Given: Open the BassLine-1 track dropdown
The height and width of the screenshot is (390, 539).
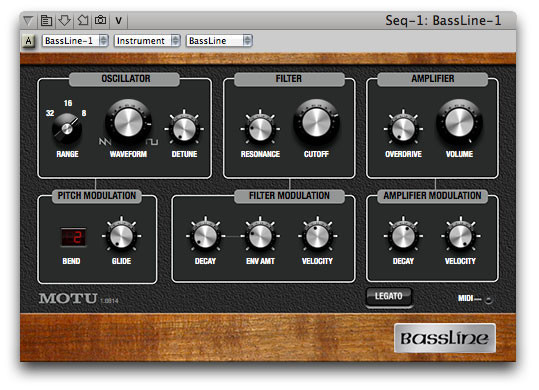Looking at the screenshot, I should 75,41.
